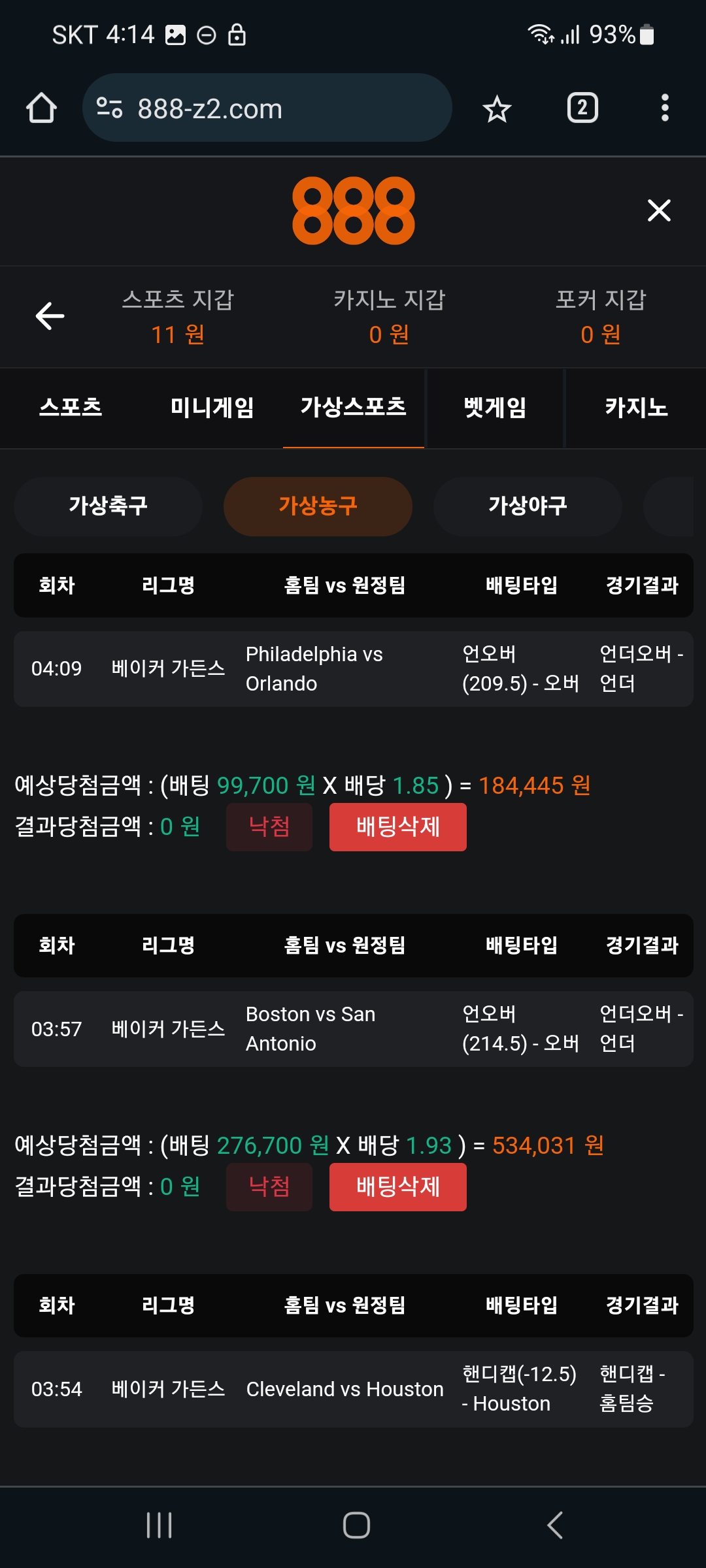Switch to the 스포츠 tab
This screenshot has height=1568, width=706.
coord(71,408)
